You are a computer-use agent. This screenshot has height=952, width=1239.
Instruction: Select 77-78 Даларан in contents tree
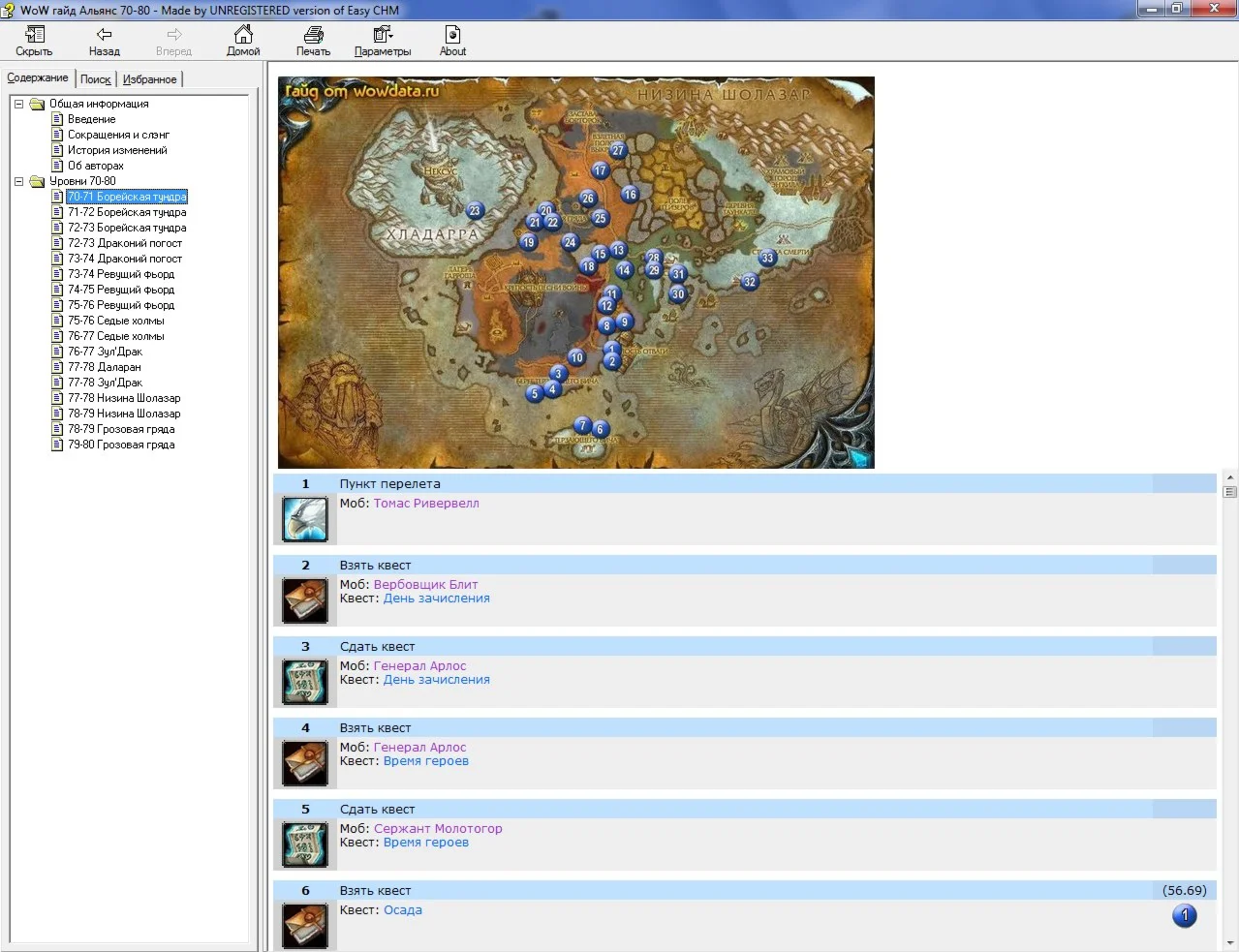click(x=104, y=367)
